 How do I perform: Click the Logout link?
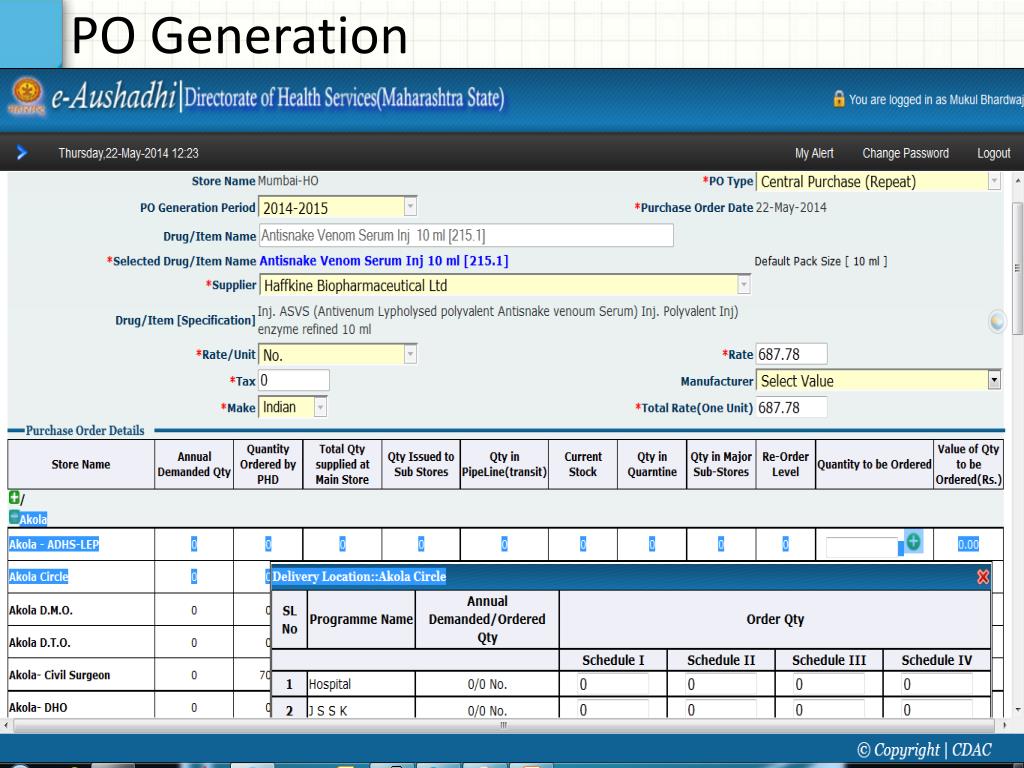tap(993, 153)
